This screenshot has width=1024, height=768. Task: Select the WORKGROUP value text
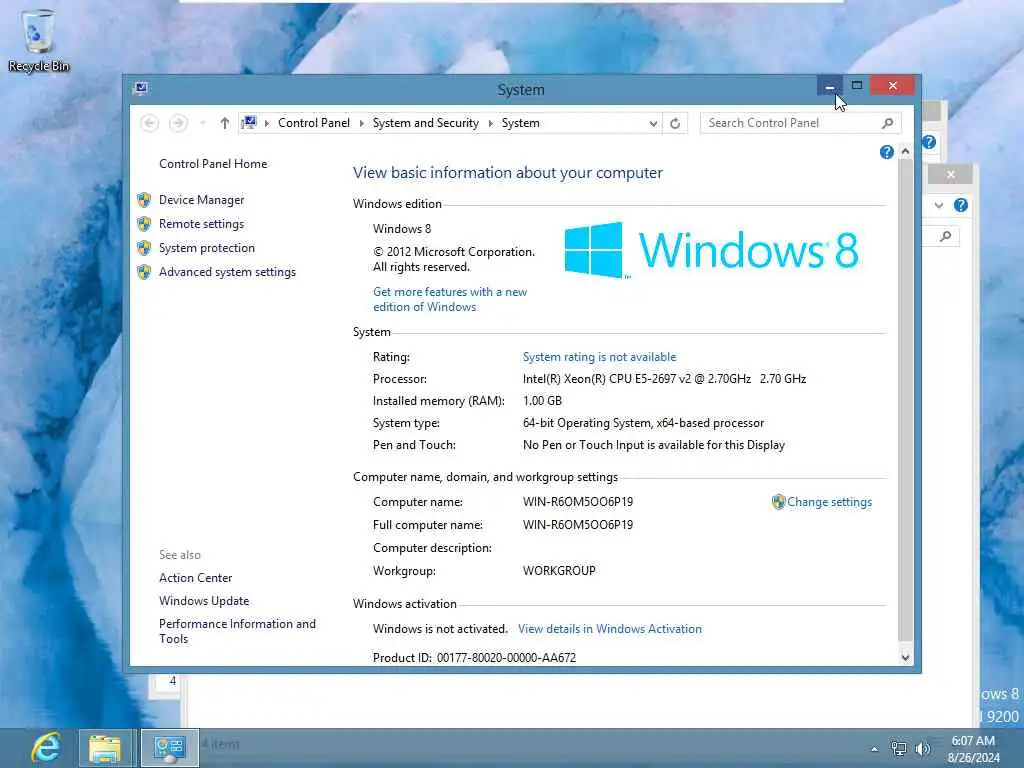[559, 571]
